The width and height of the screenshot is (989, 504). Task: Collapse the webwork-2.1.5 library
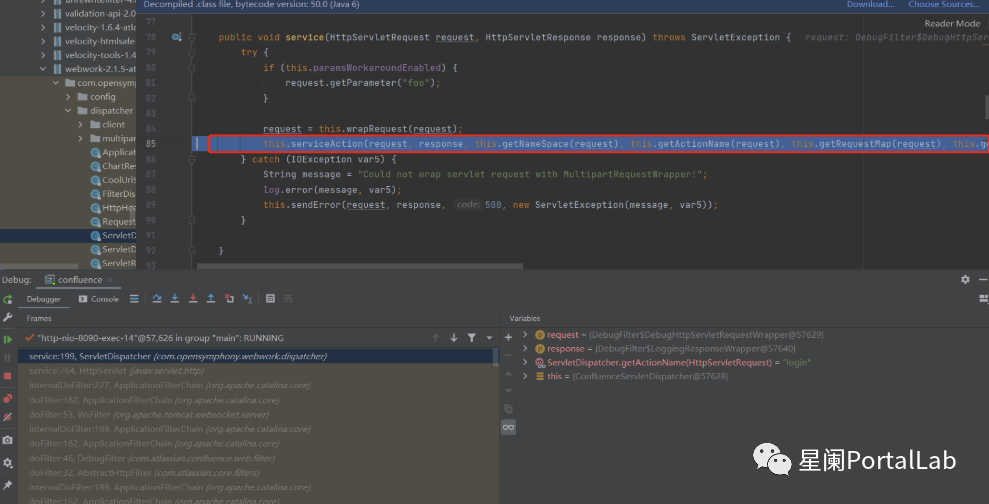pos(43,69)
